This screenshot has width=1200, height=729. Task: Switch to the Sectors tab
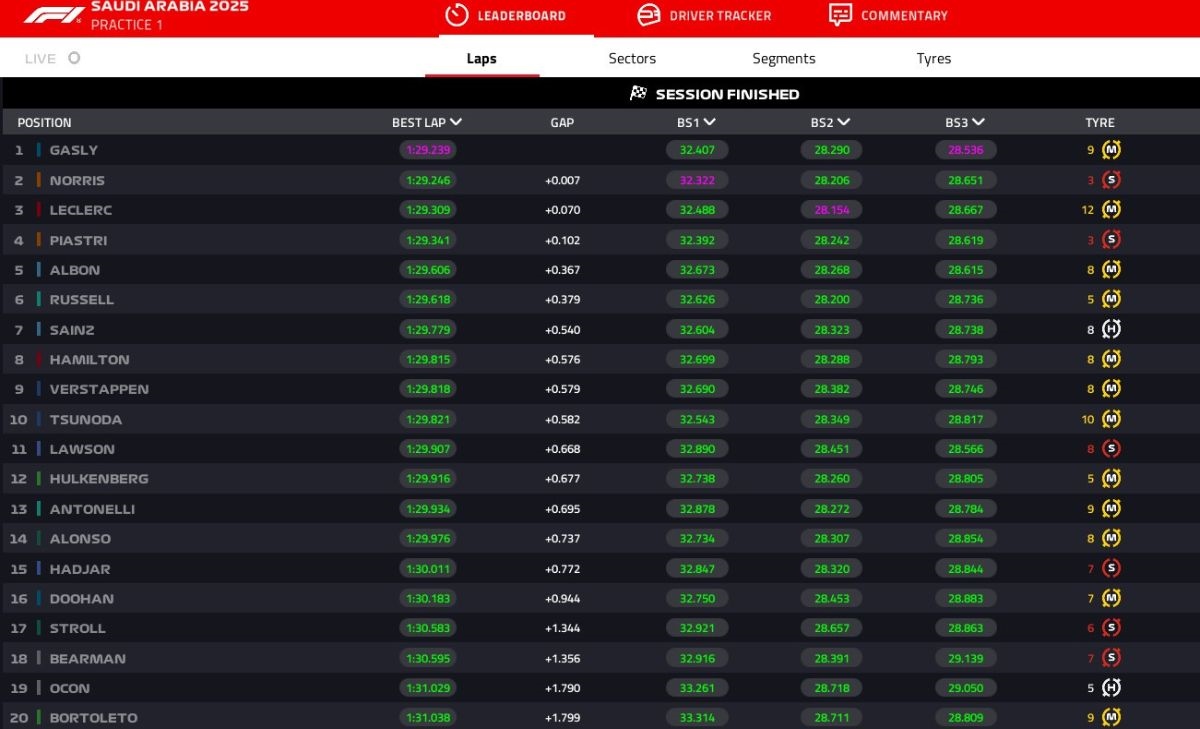tap(631, 58)
